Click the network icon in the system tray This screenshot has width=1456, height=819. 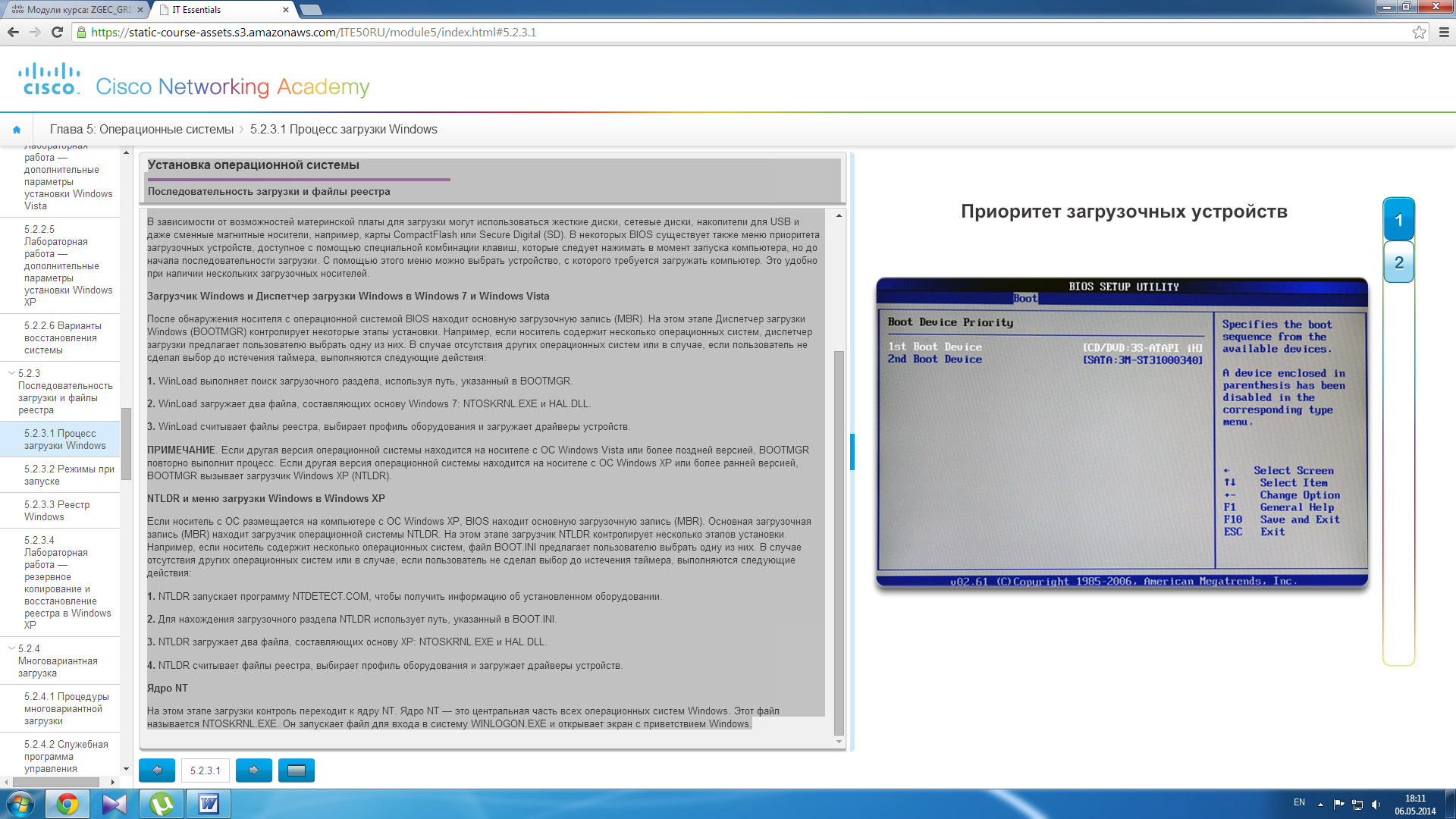click(x=1357, y=804)
